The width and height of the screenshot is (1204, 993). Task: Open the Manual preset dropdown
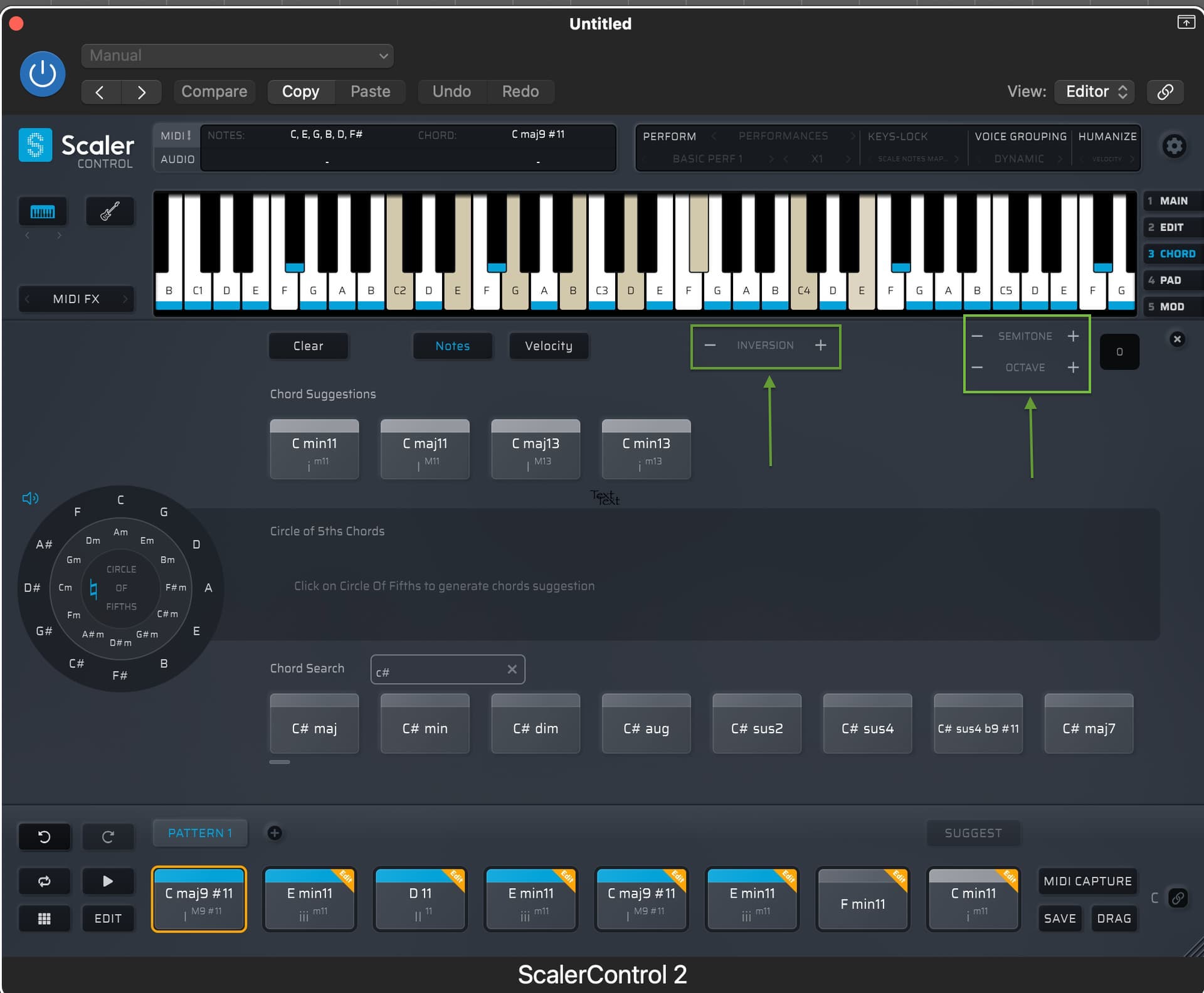click(237, 55)
